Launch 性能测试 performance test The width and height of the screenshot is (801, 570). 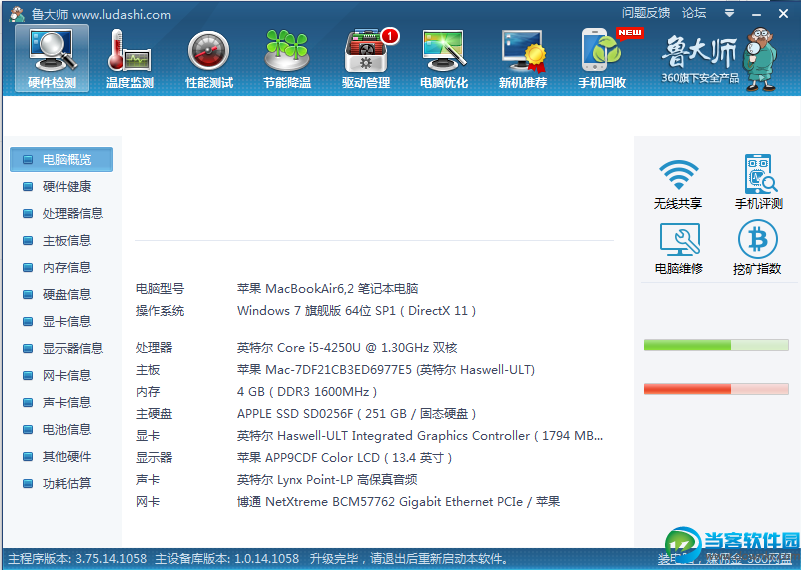click(x=208, y=58)
